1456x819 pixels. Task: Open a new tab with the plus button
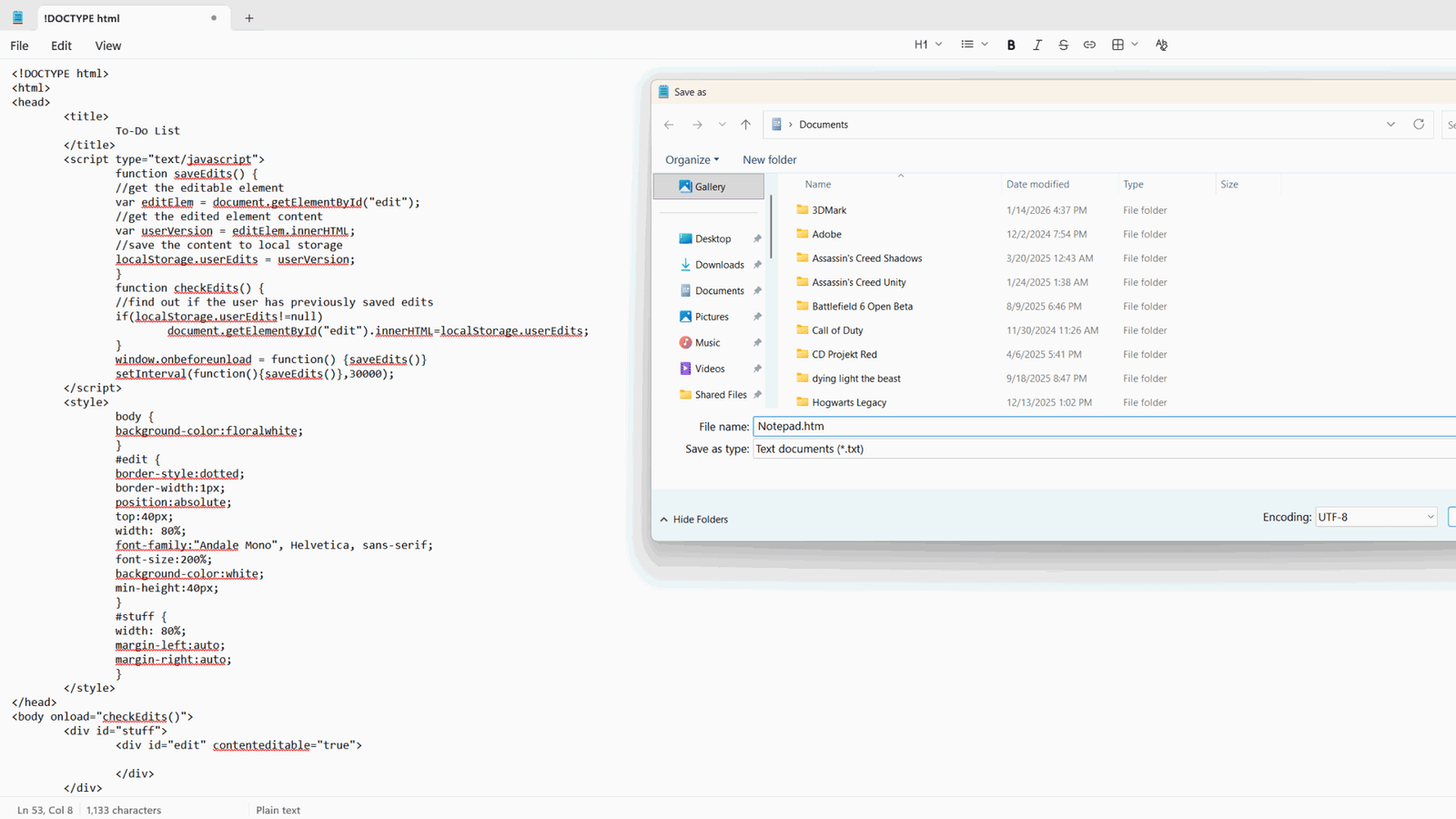coord(248,17)
